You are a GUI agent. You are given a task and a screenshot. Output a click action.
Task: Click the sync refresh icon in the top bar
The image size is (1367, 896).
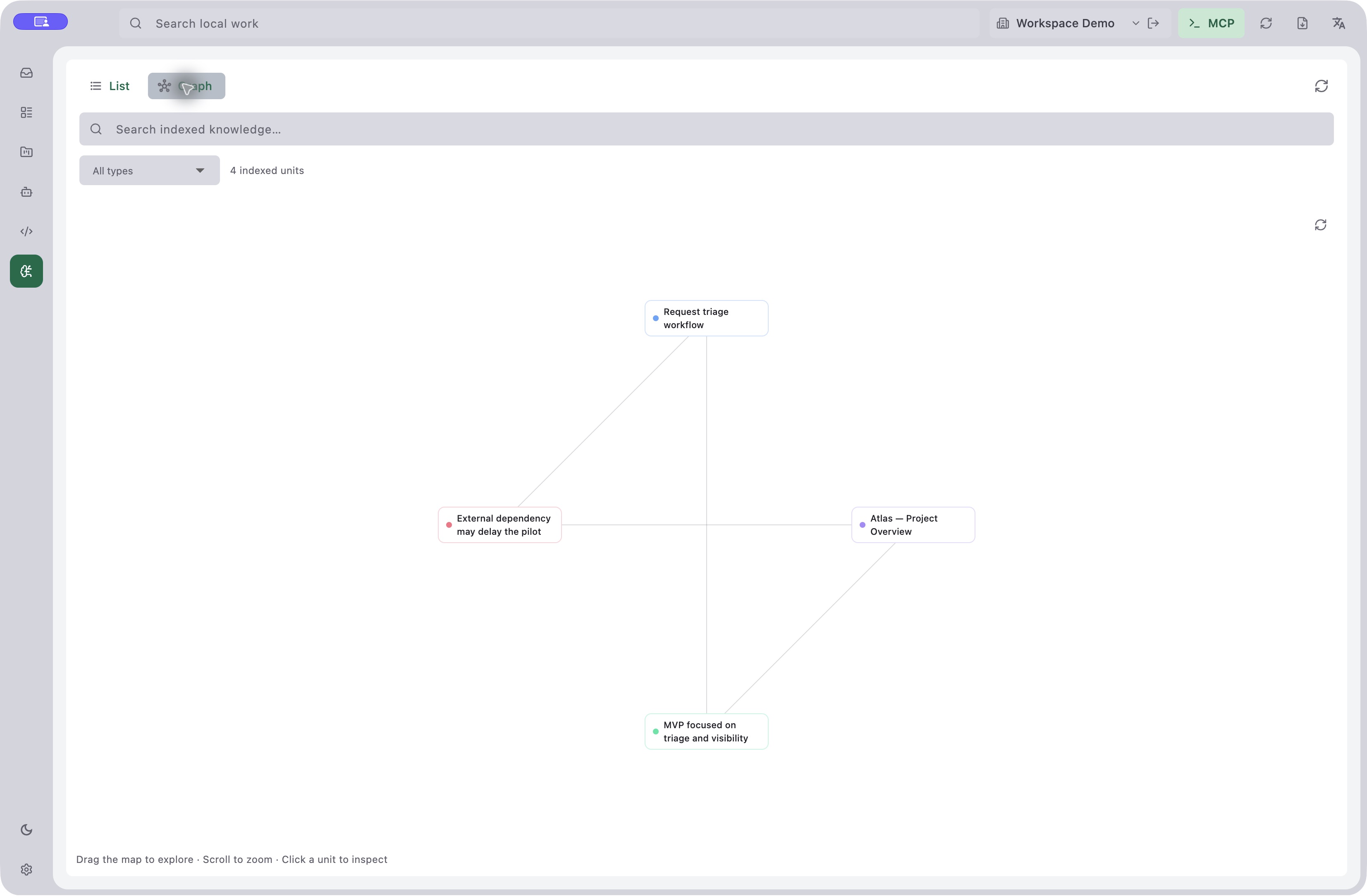click(1266, 23)
